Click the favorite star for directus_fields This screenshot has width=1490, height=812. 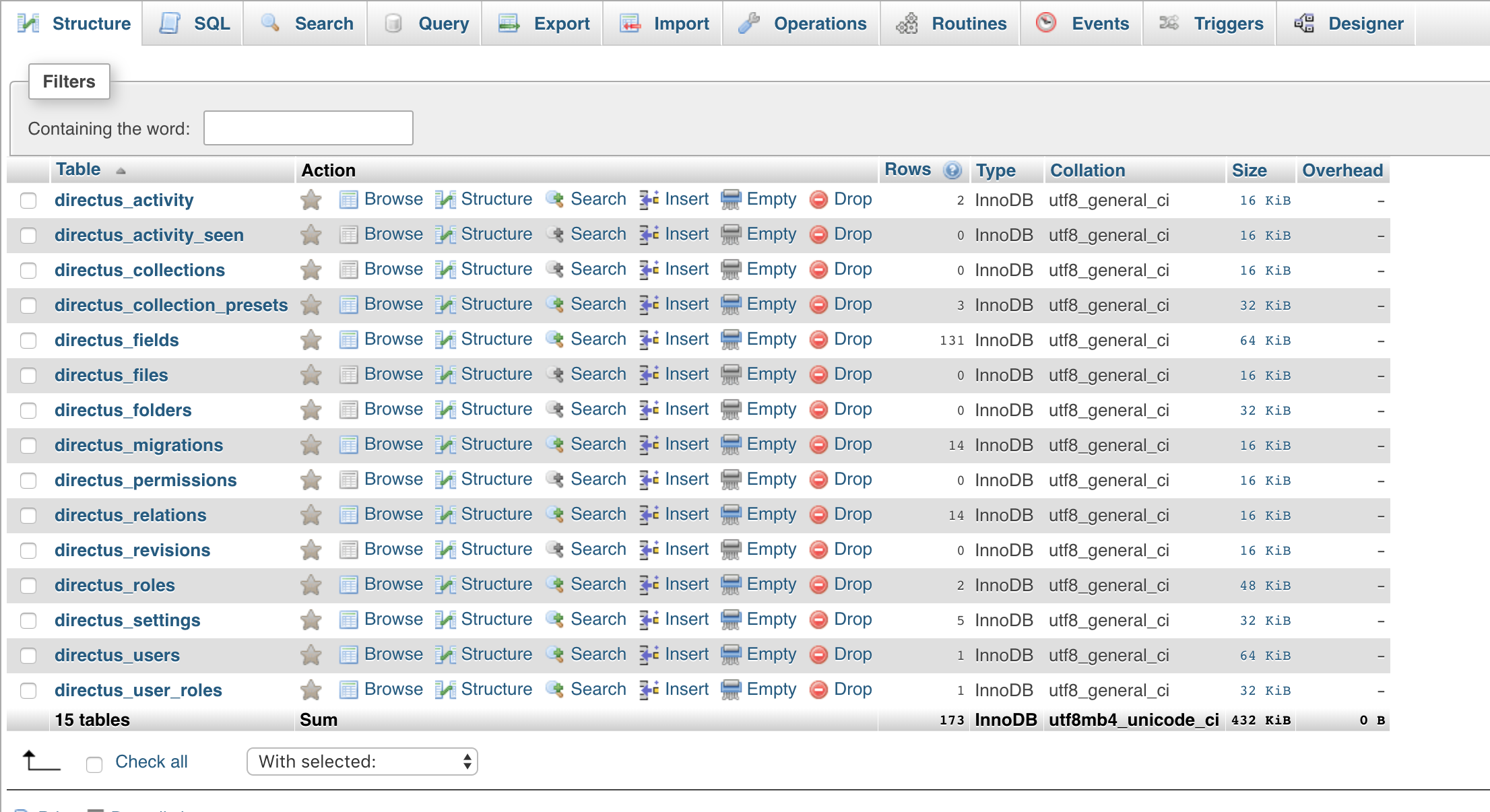[x=311, y=339]
